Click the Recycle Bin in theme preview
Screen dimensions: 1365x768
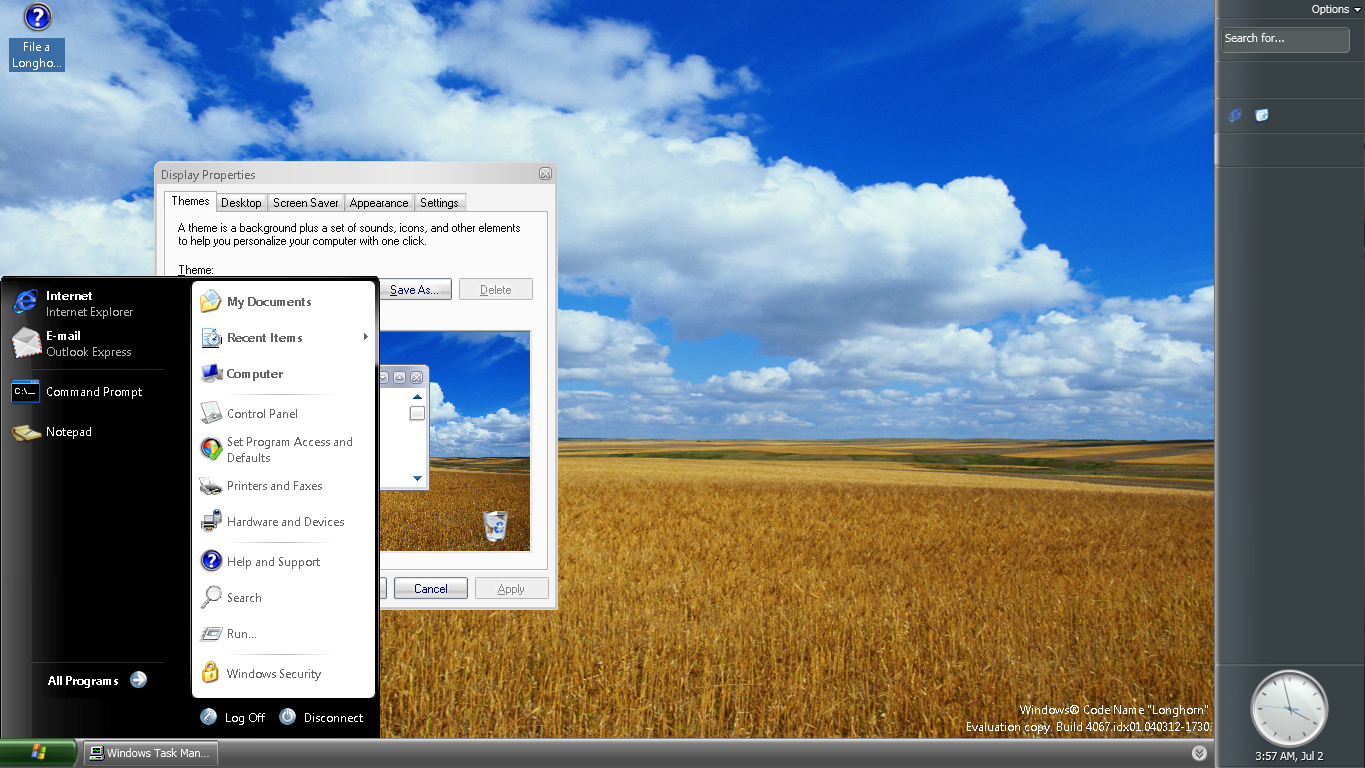pos(495,525)
